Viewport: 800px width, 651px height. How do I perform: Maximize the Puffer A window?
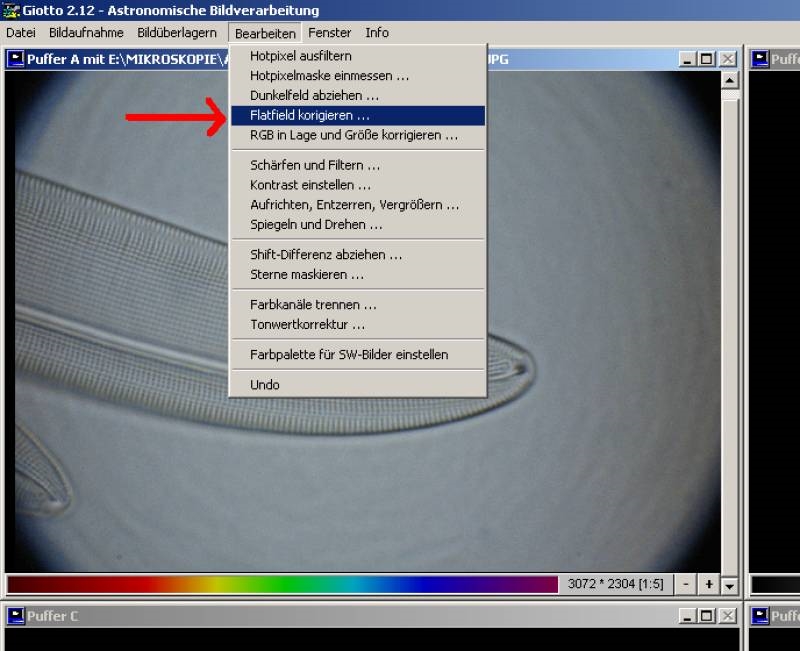[707, 60]
